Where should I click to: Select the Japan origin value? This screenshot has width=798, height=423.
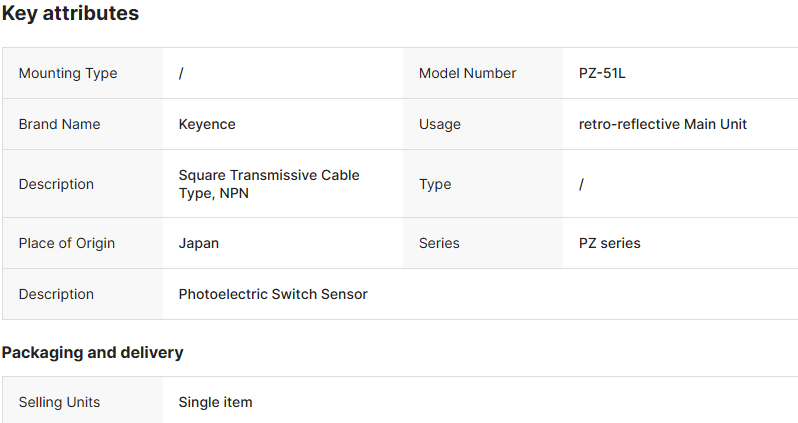point(199,243)
